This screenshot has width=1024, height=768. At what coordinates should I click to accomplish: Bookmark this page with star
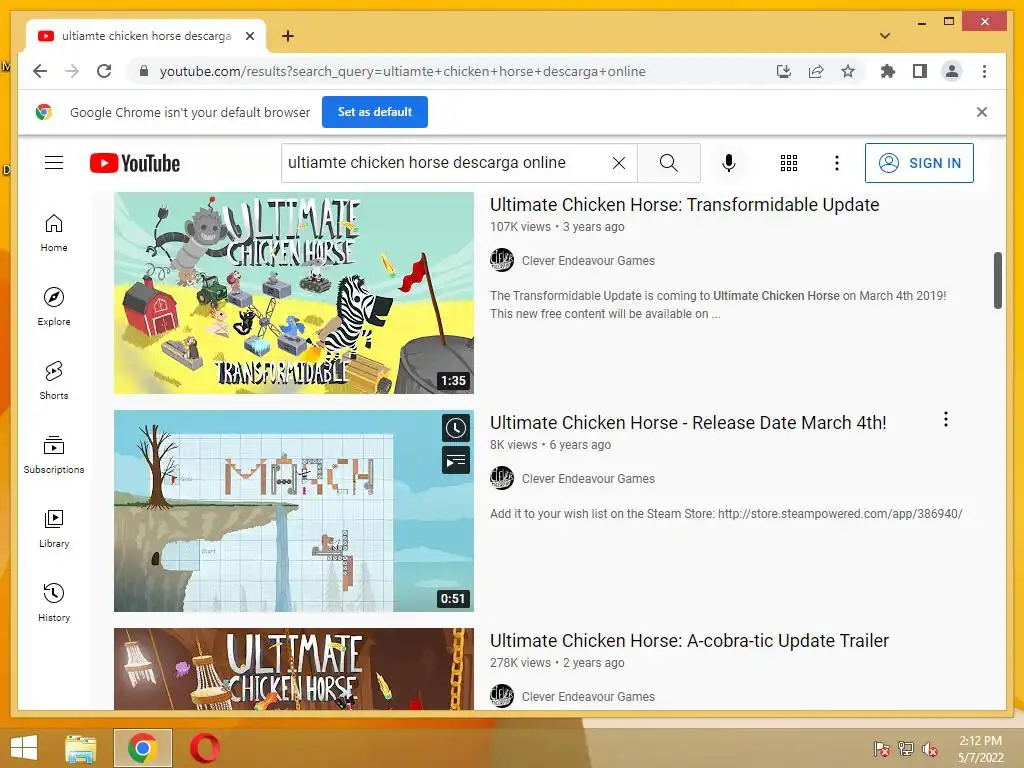pos(848,71)
